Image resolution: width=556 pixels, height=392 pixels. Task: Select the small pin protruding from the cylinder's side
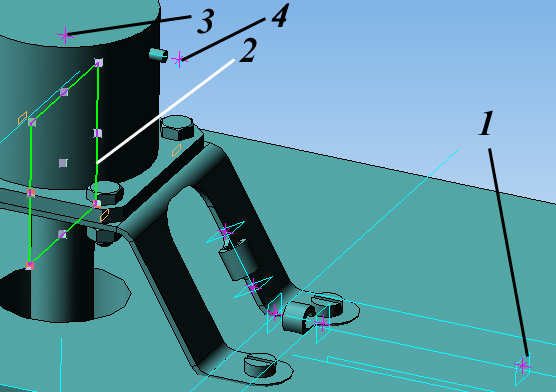coord(159,55)
